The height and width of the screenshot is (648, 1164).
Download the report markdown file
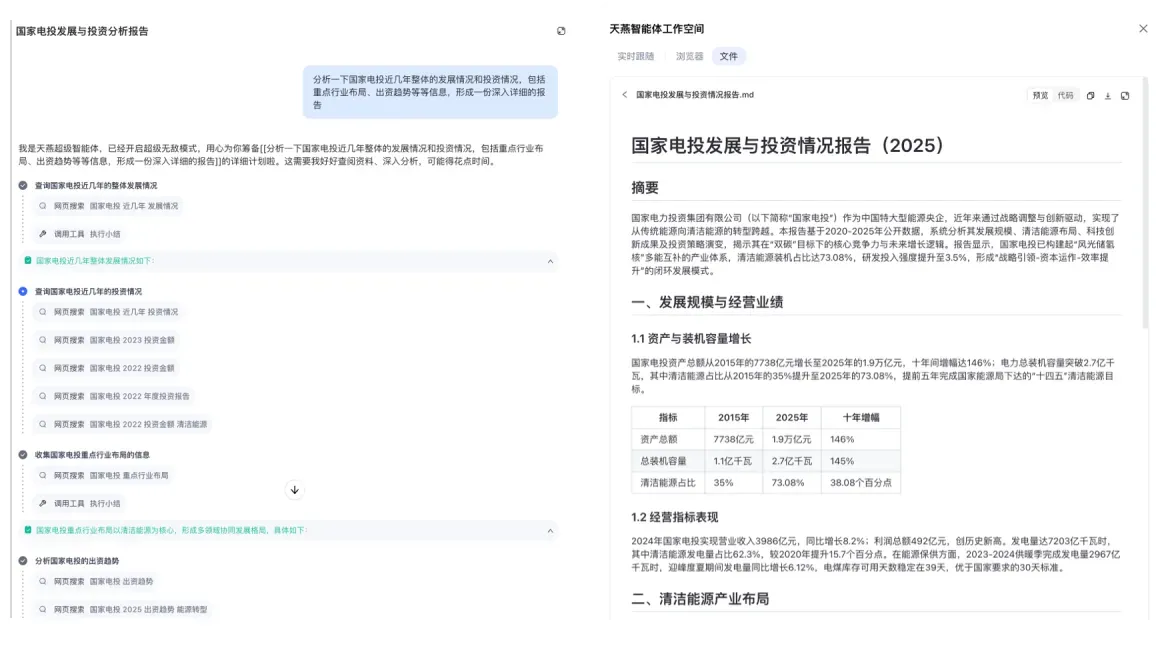tap(1108, 96)
